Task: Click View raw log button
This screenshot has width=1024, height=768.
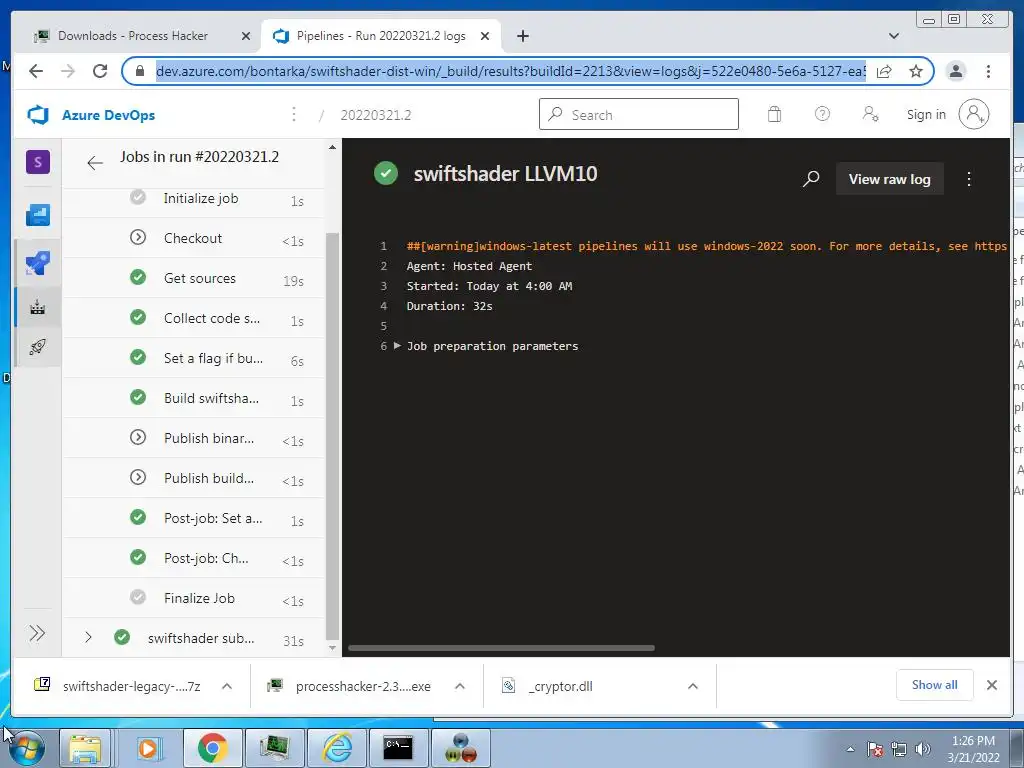Action: [x=889, y=179]
